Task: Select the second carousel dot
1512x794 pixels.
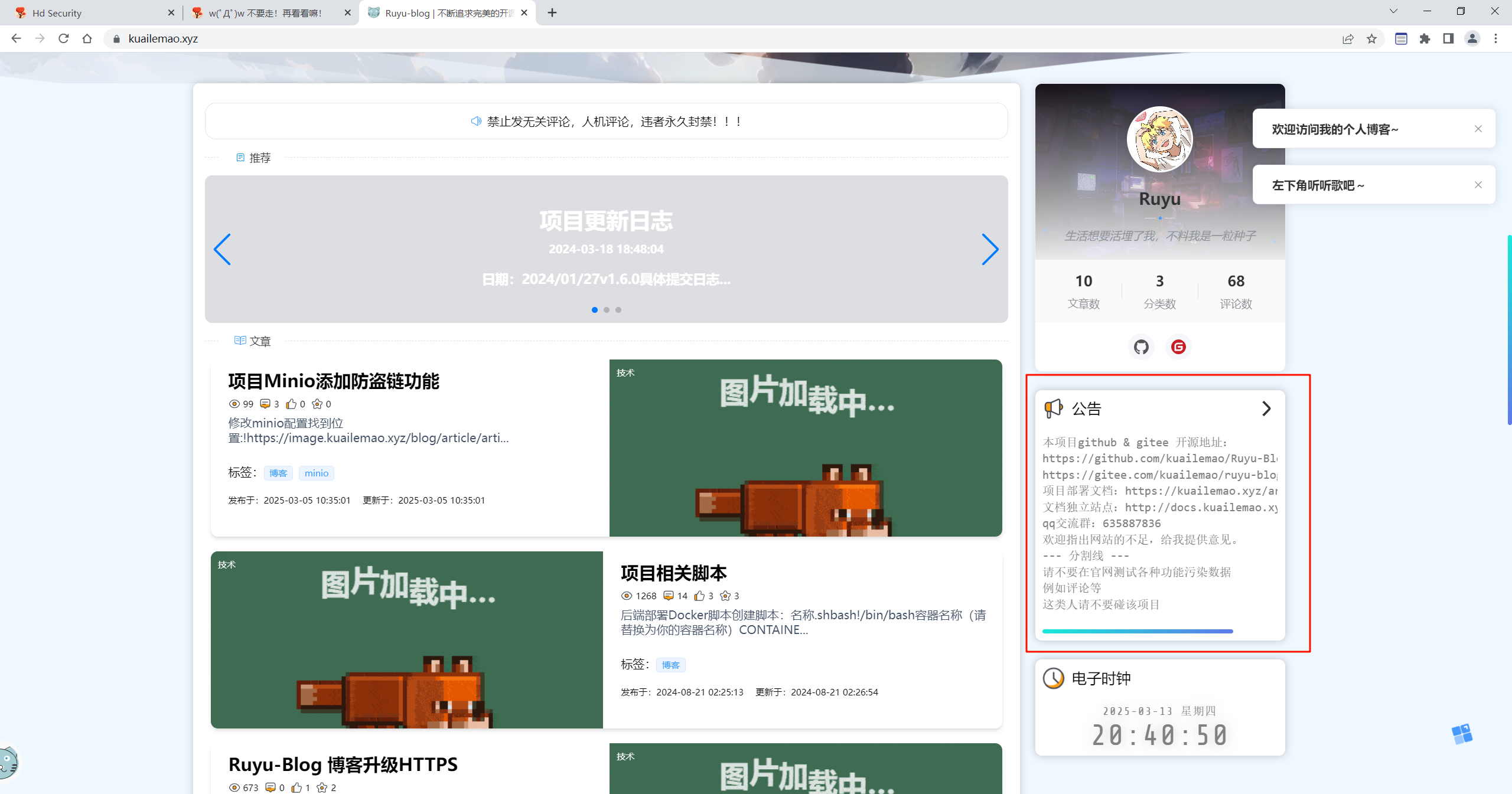Action: [x=606, y=310]
